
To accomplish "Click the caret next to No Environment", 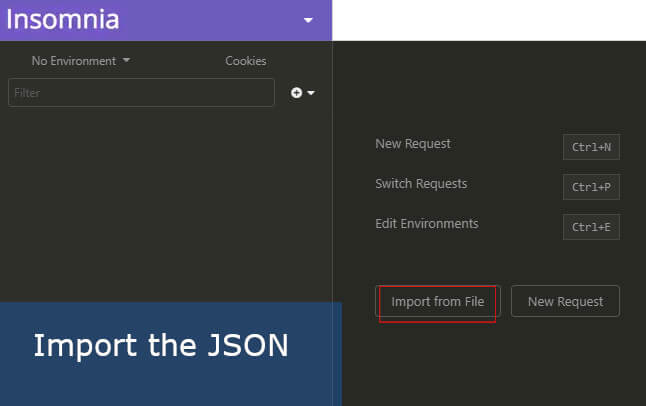I will [126, 61].
